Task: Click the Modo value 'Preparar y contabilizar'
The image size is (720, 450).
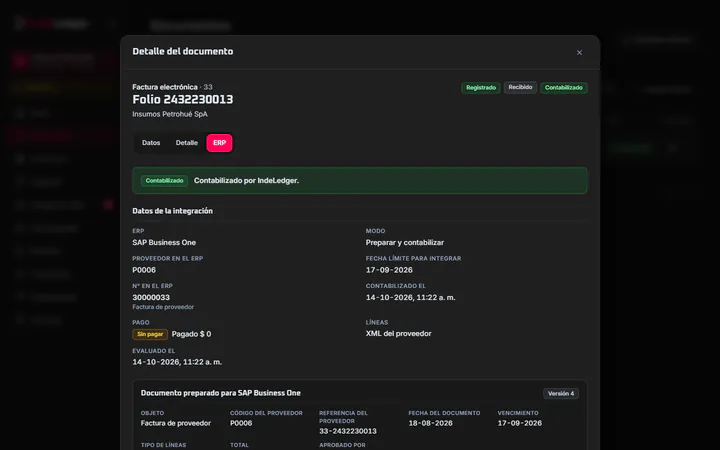Action: click(x=405, y=242)
